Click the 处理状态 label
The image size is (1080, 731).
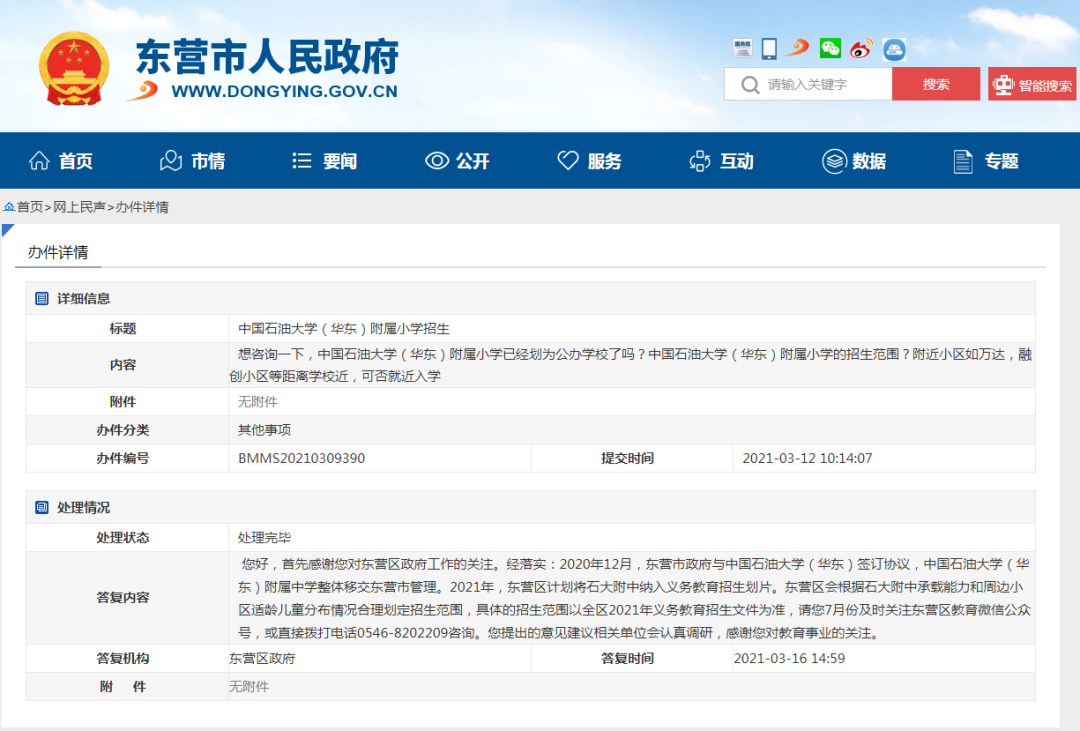pyautogui.click(x=123, y=537)
